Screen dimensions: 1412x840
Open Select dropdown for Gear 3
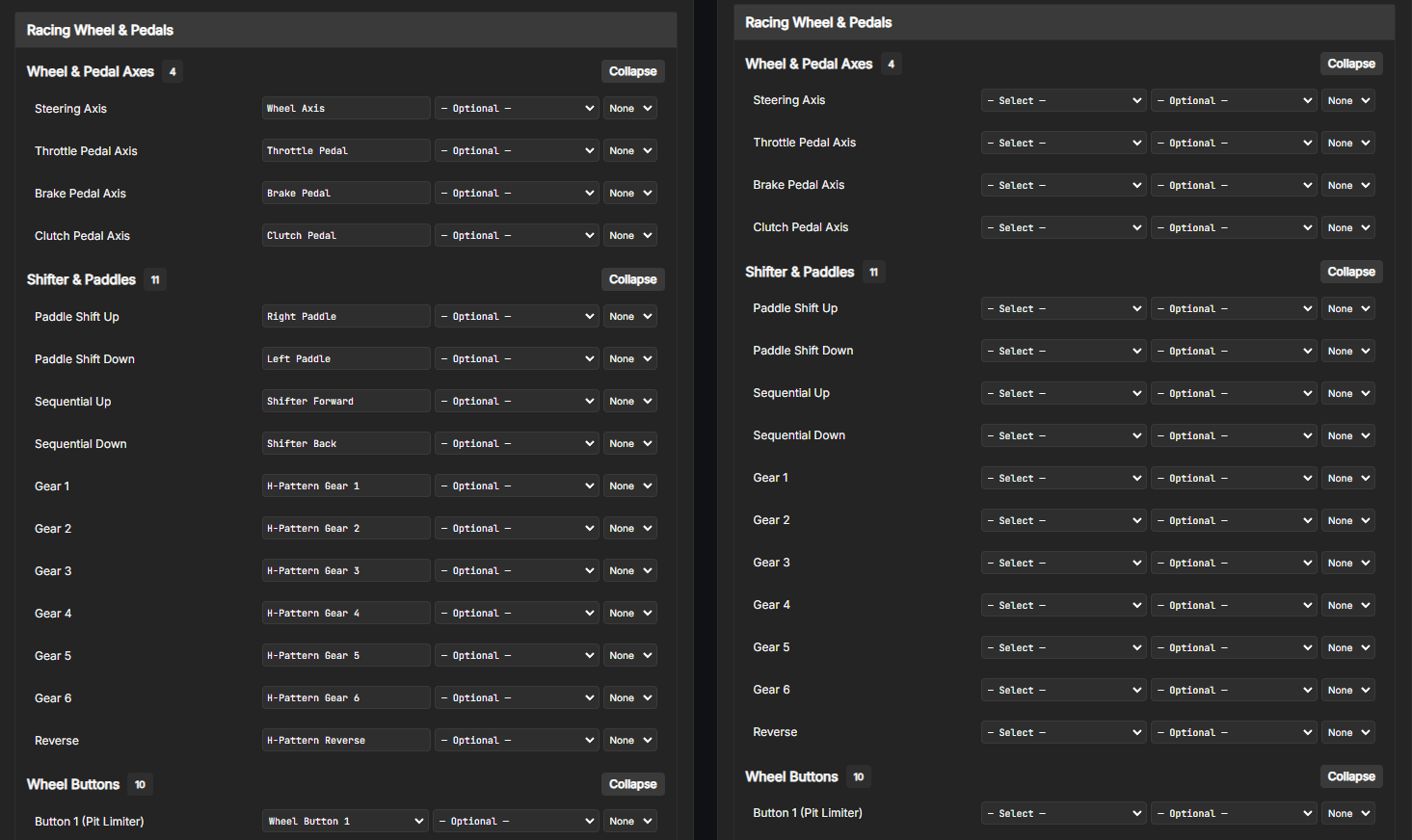[x=1064, y=563]
